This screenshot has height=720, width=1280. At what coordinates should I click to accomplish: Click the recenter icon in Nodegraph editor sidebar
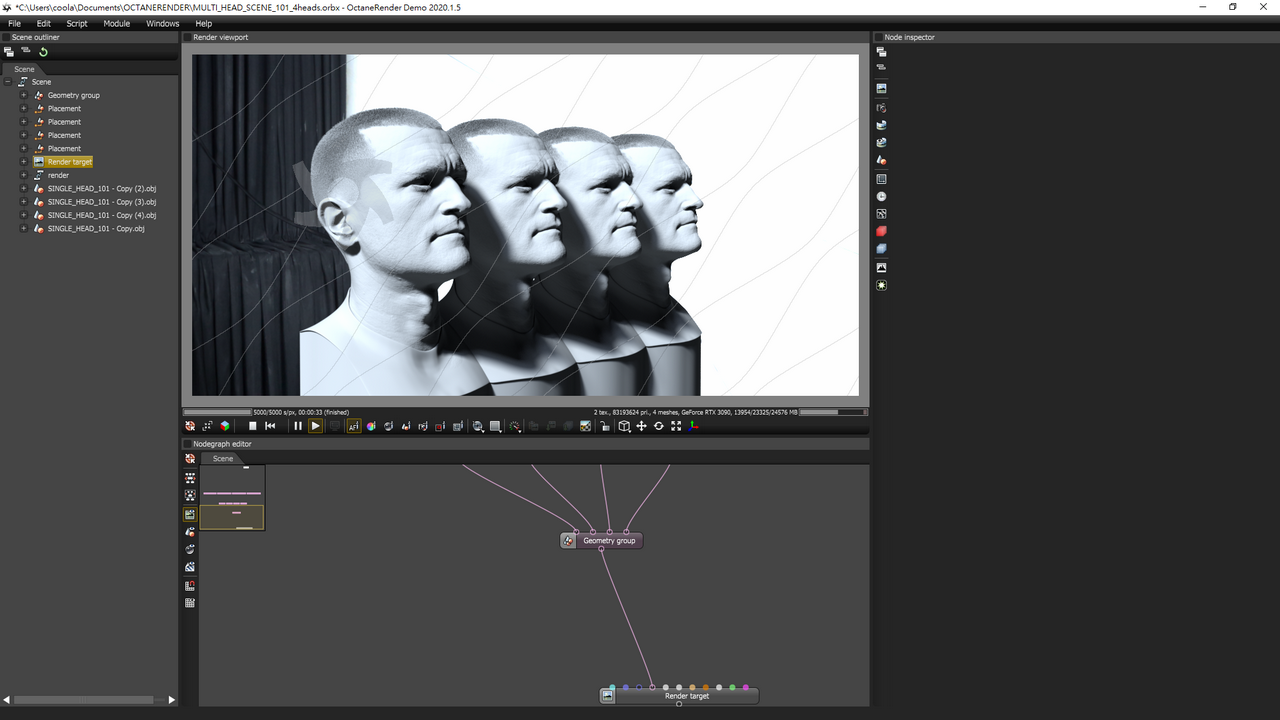coord(190,459)
